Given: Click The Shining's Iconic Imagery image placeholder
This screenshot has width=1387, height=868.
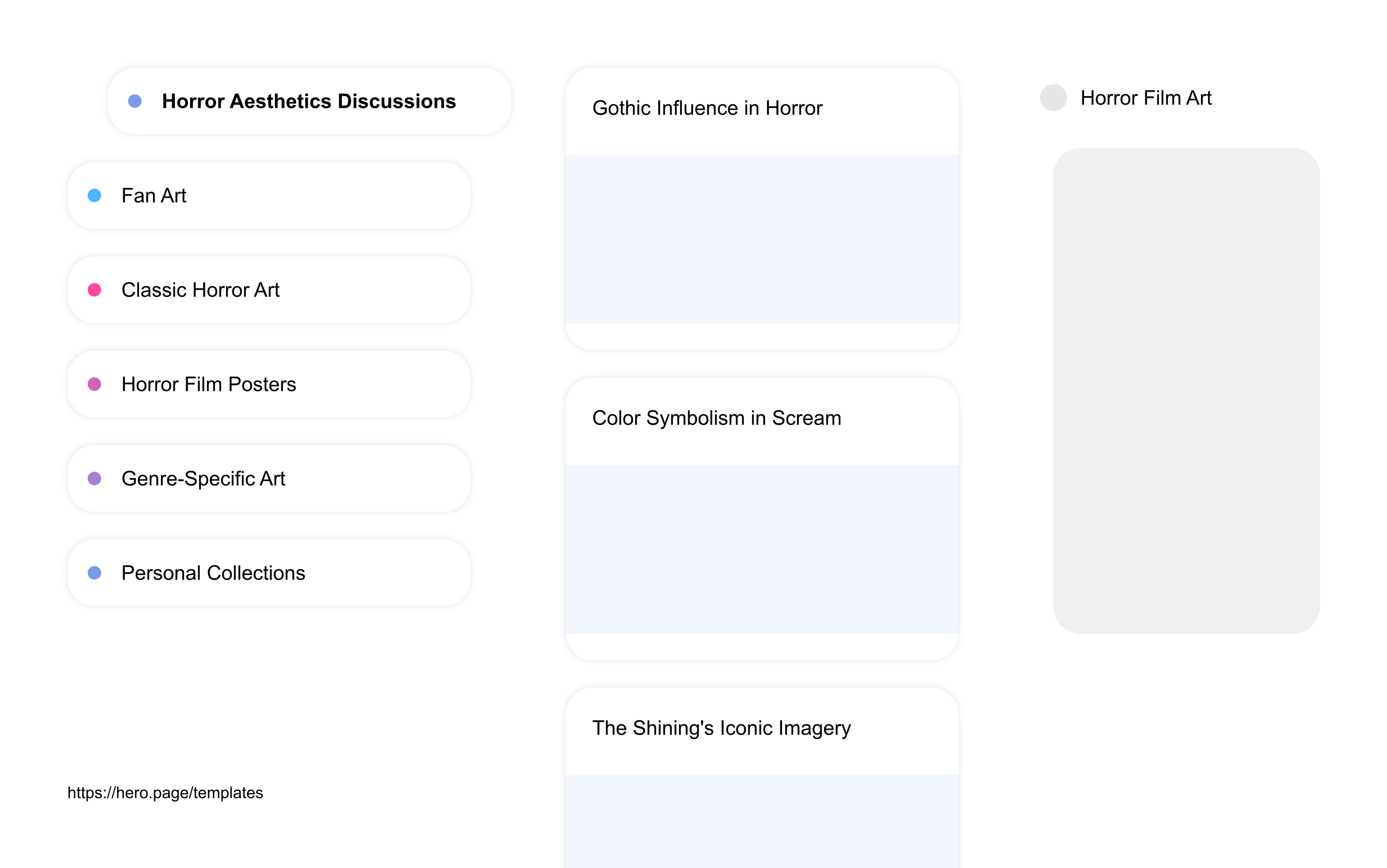Looking at the screenshot, I should point(761,821).
